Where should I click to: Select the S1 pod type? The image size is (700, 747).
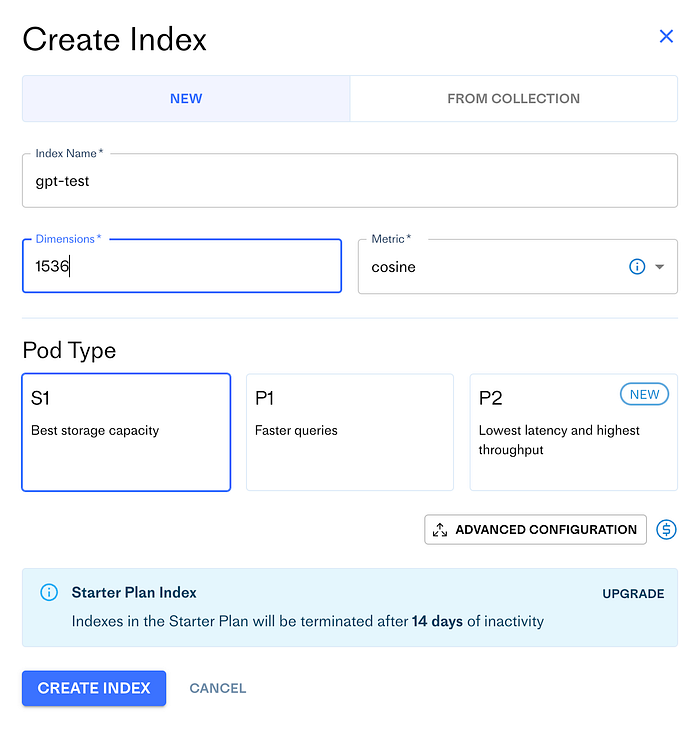click(x=126, y=432)
